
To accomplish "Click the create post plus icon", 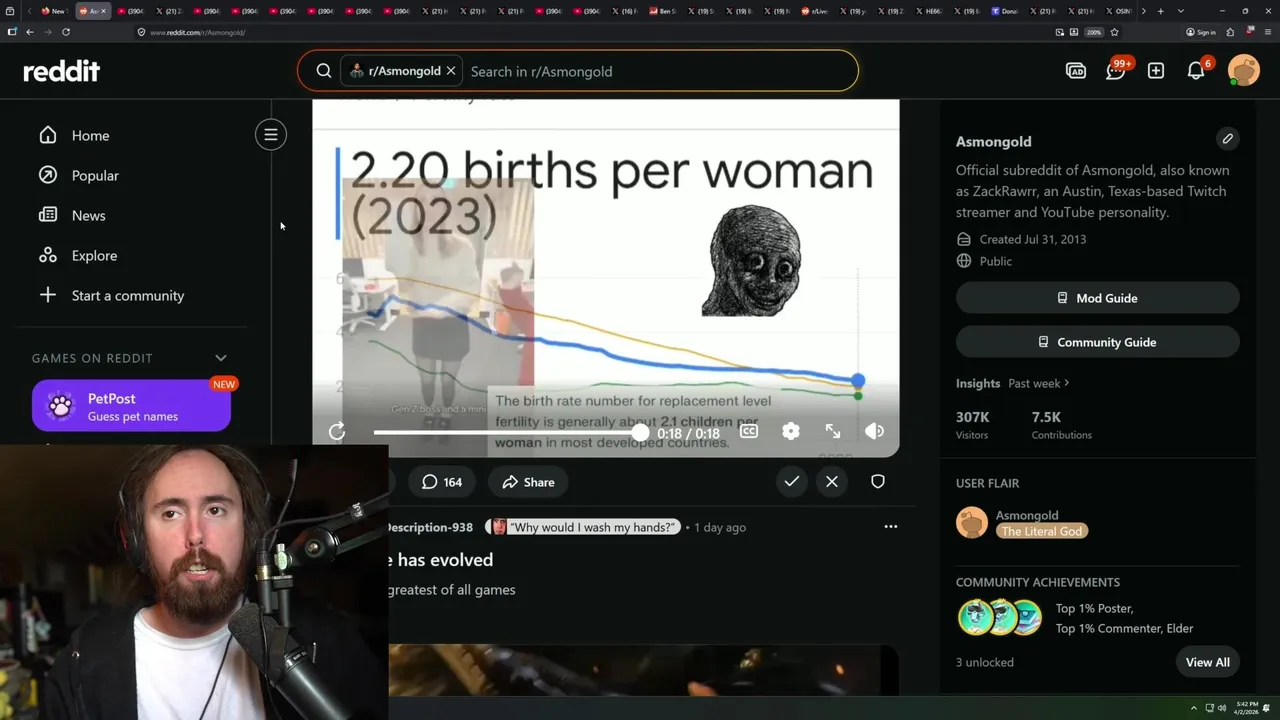I will pos(1156,71).
